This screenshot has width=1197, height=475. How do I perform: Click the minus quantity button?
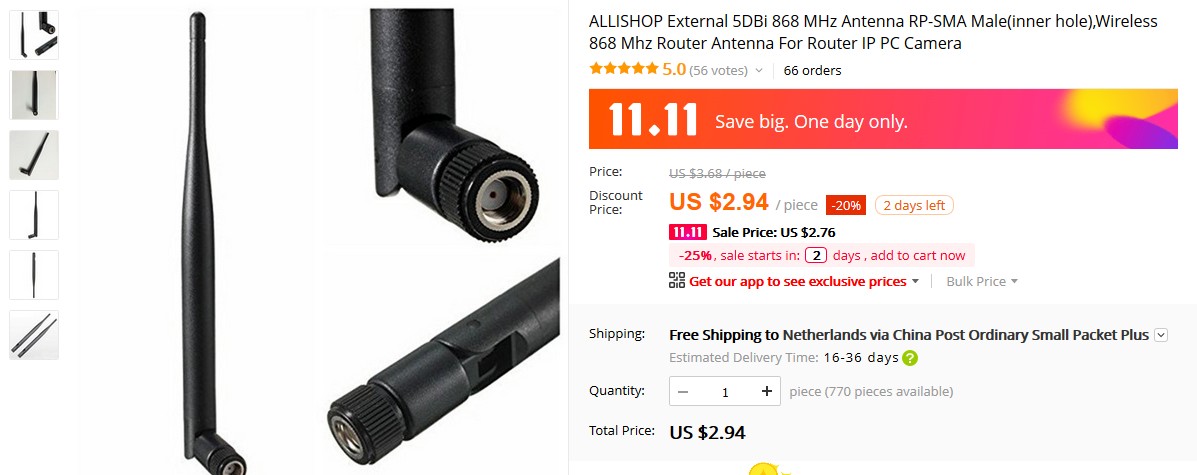(683, 391)
